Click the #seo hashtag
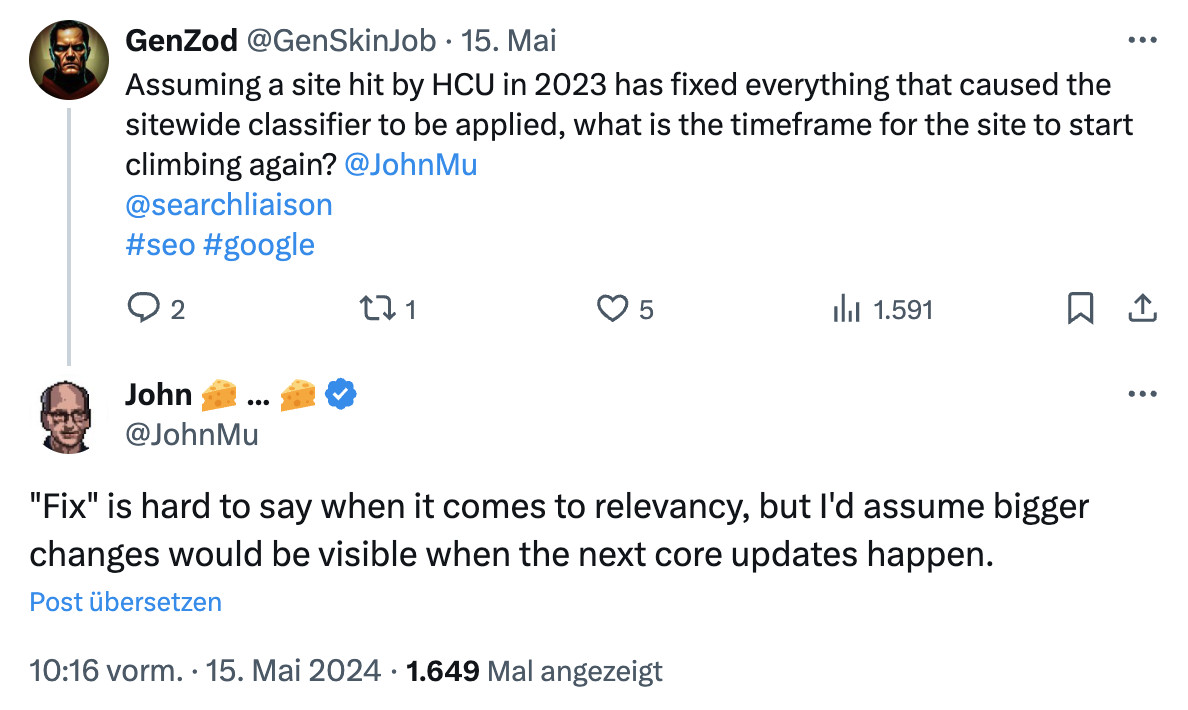The image size is (1188, 710). pyautogui.click(x=159, y=244)
